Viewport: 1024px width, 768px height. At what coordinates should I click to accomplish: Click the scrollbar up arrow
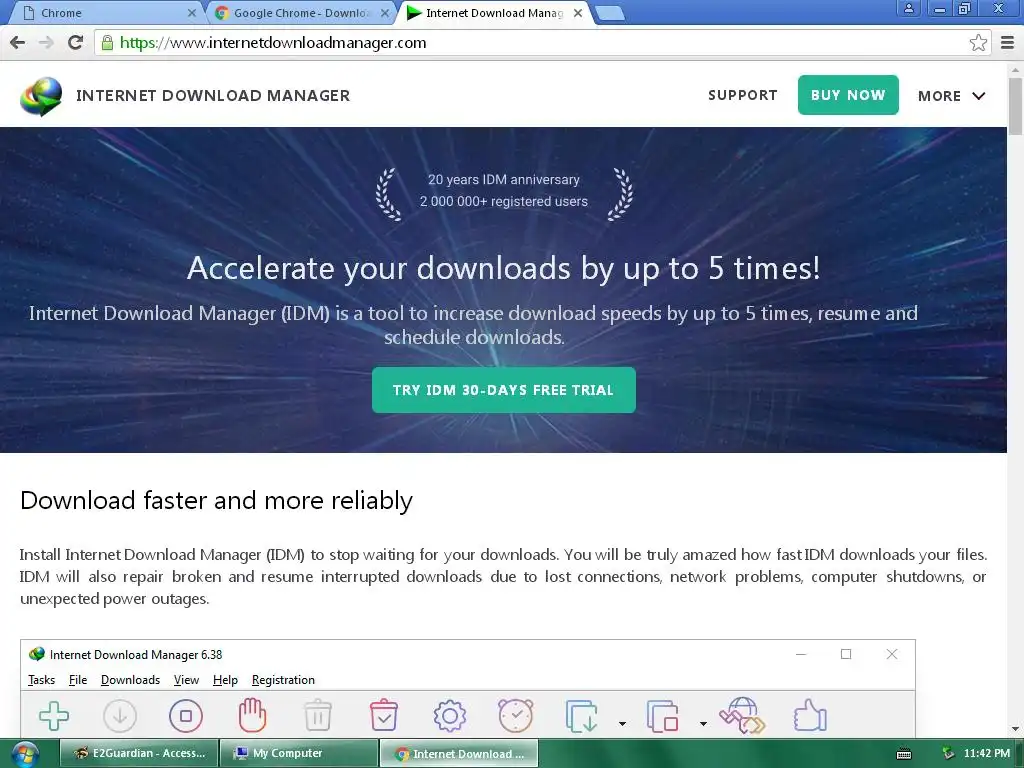pyautogui.click(x=1016, y=69)
